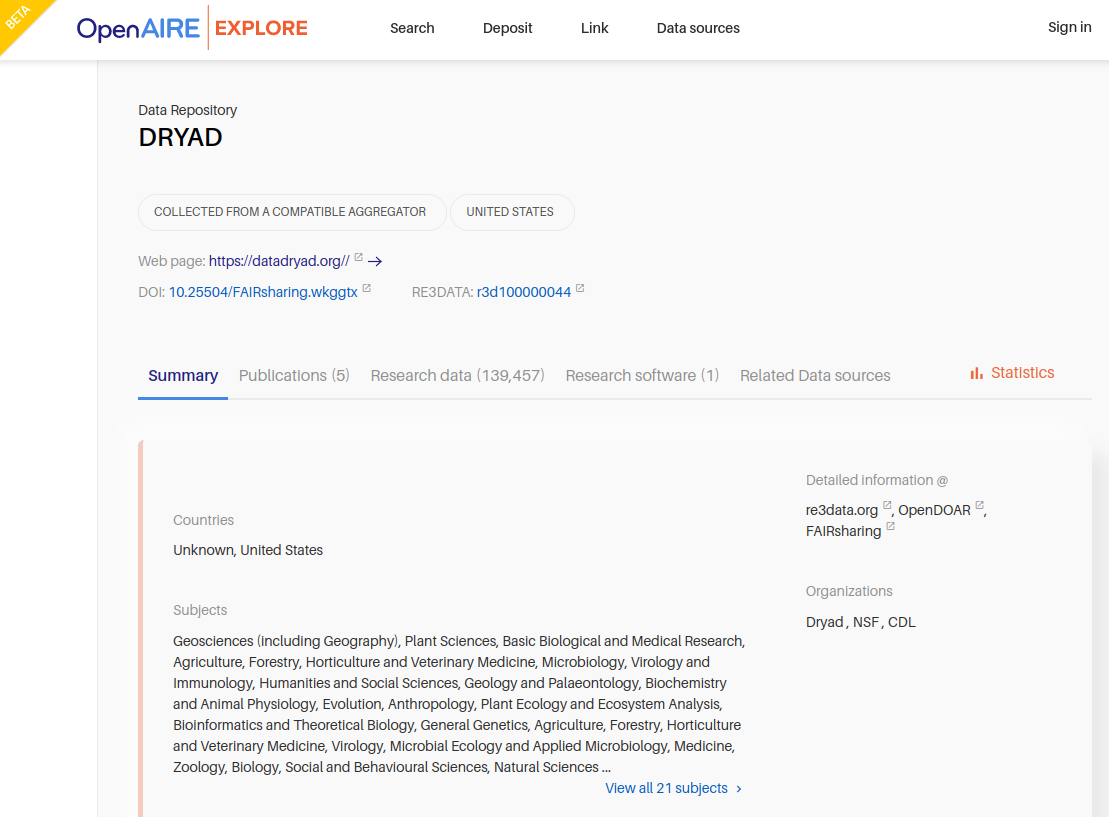This screenshot has height=817, width=1109.
Task: Click the Data Repository label
Action: click(x=187, y=110)
